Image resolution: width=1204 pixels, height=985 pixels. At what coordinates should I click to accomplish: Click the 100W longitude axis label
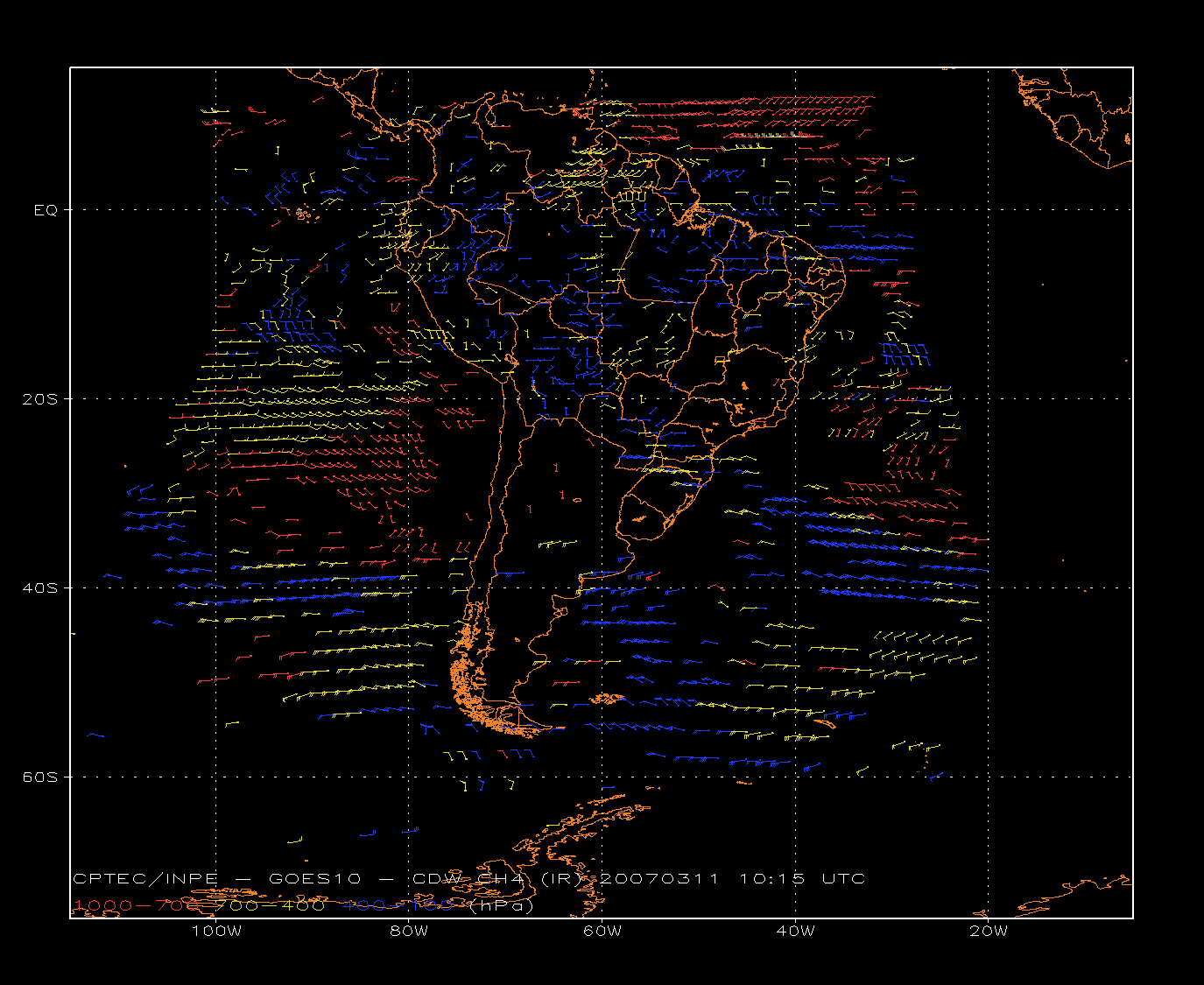pos(216,931)
